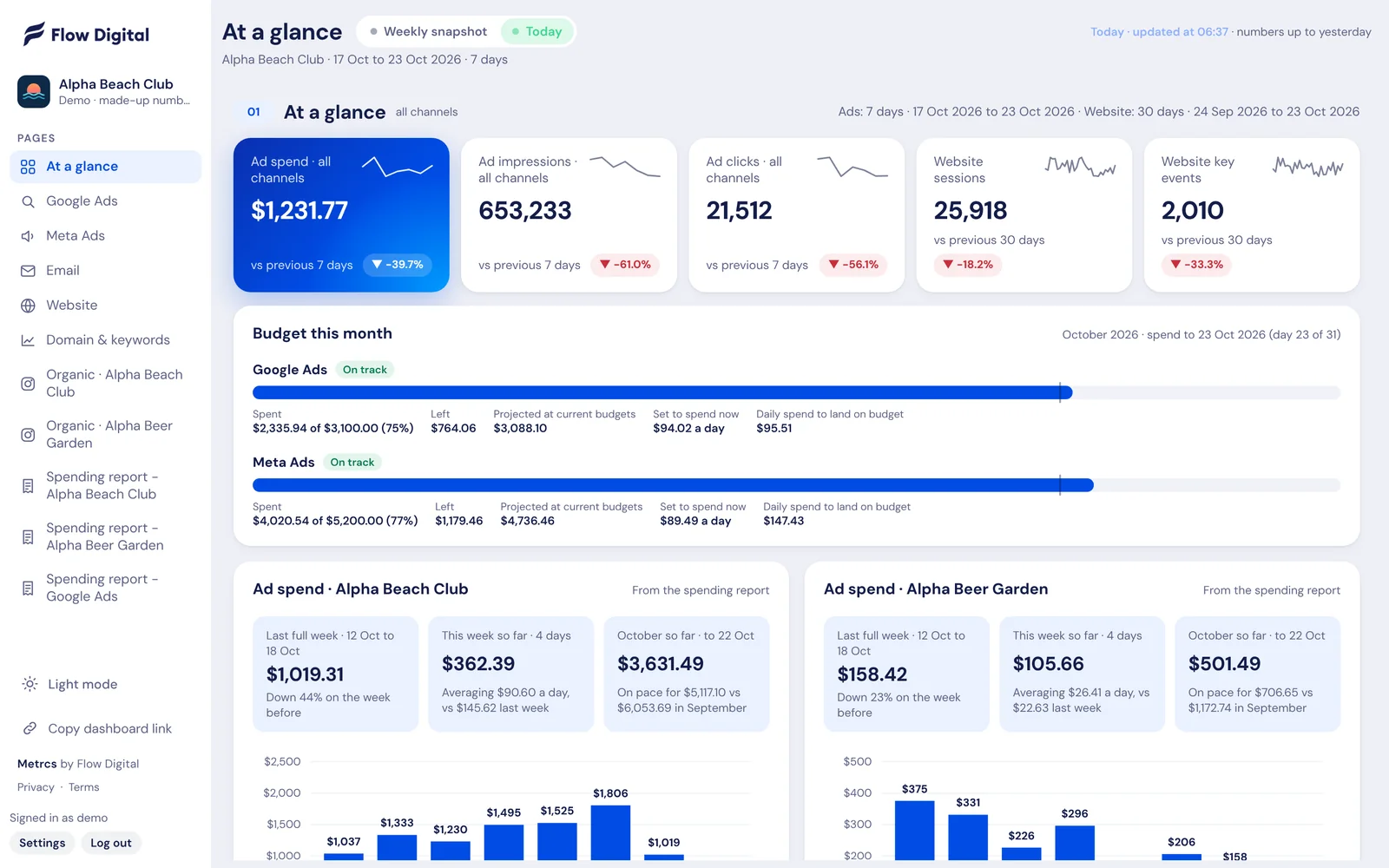Click the Meta Ads budget progress bar
This screenshot has height=868, width=1389.
796,485
